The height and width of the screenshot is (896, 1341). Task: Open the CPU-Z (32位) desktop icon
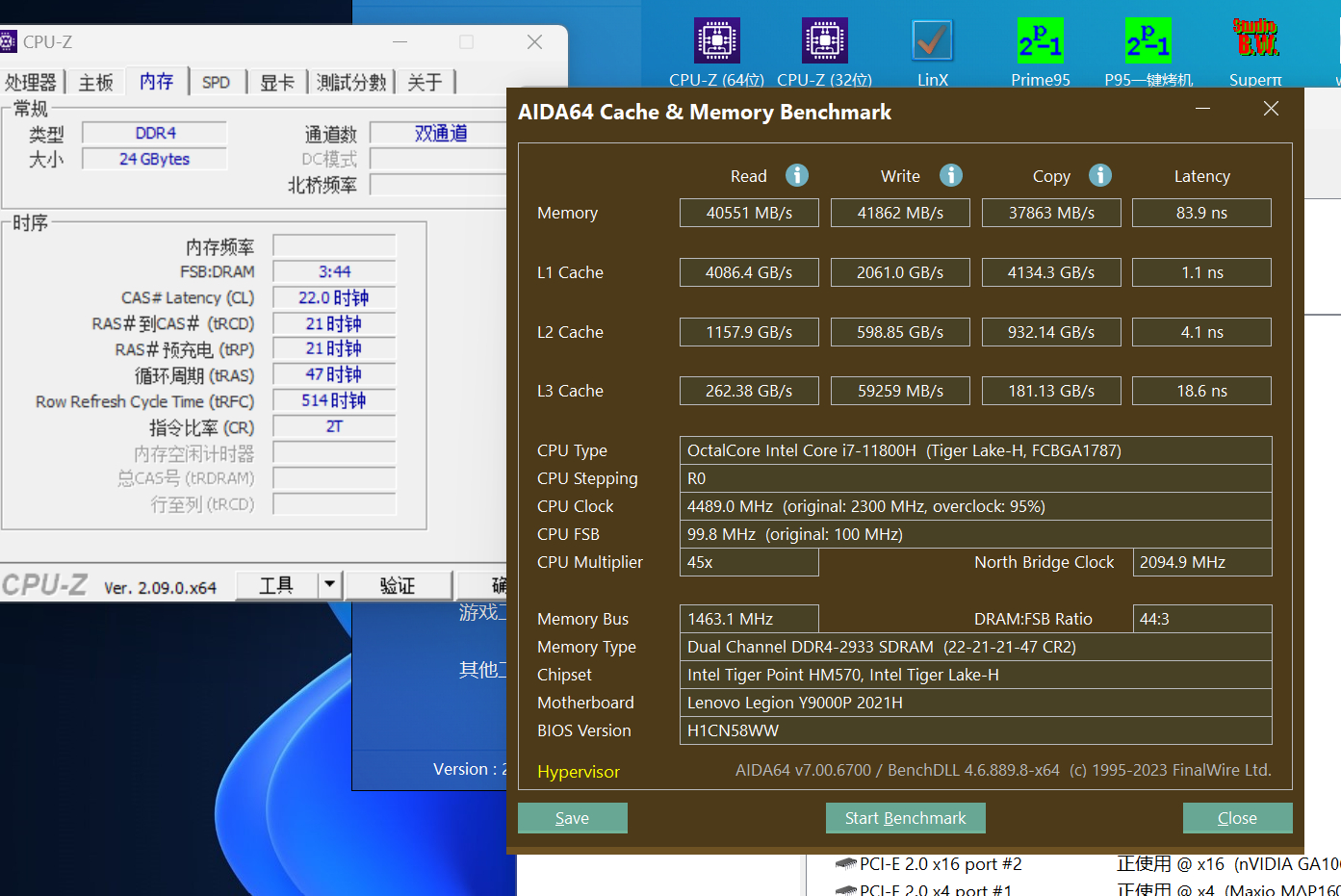(825, 53)
